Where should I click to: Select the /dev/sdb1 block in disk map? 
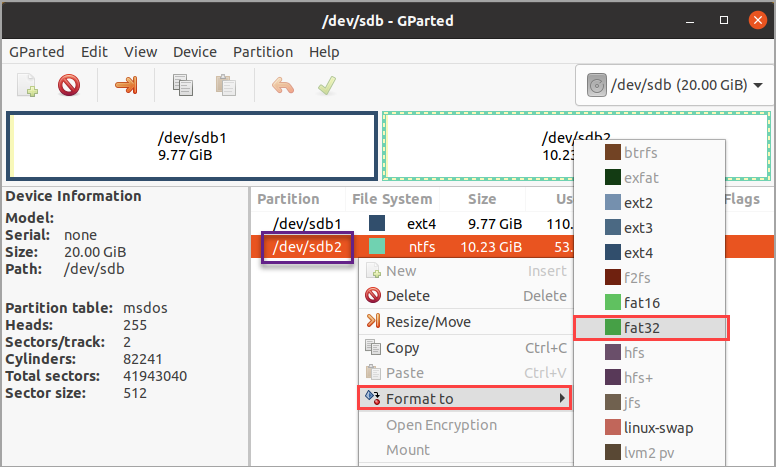(x=192, y=146)
